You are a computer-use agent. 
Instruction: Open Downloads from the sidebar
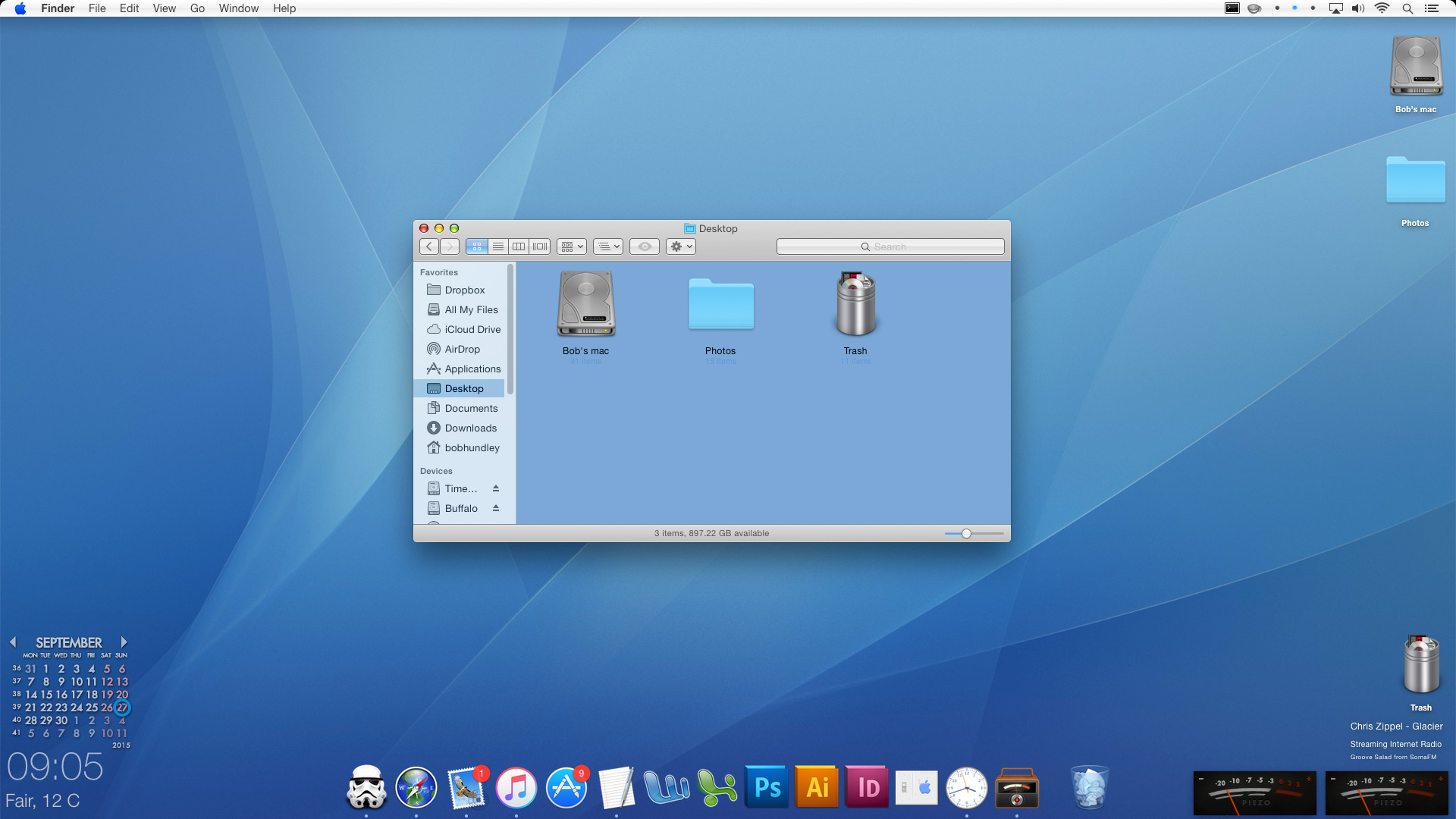(460, 428)
